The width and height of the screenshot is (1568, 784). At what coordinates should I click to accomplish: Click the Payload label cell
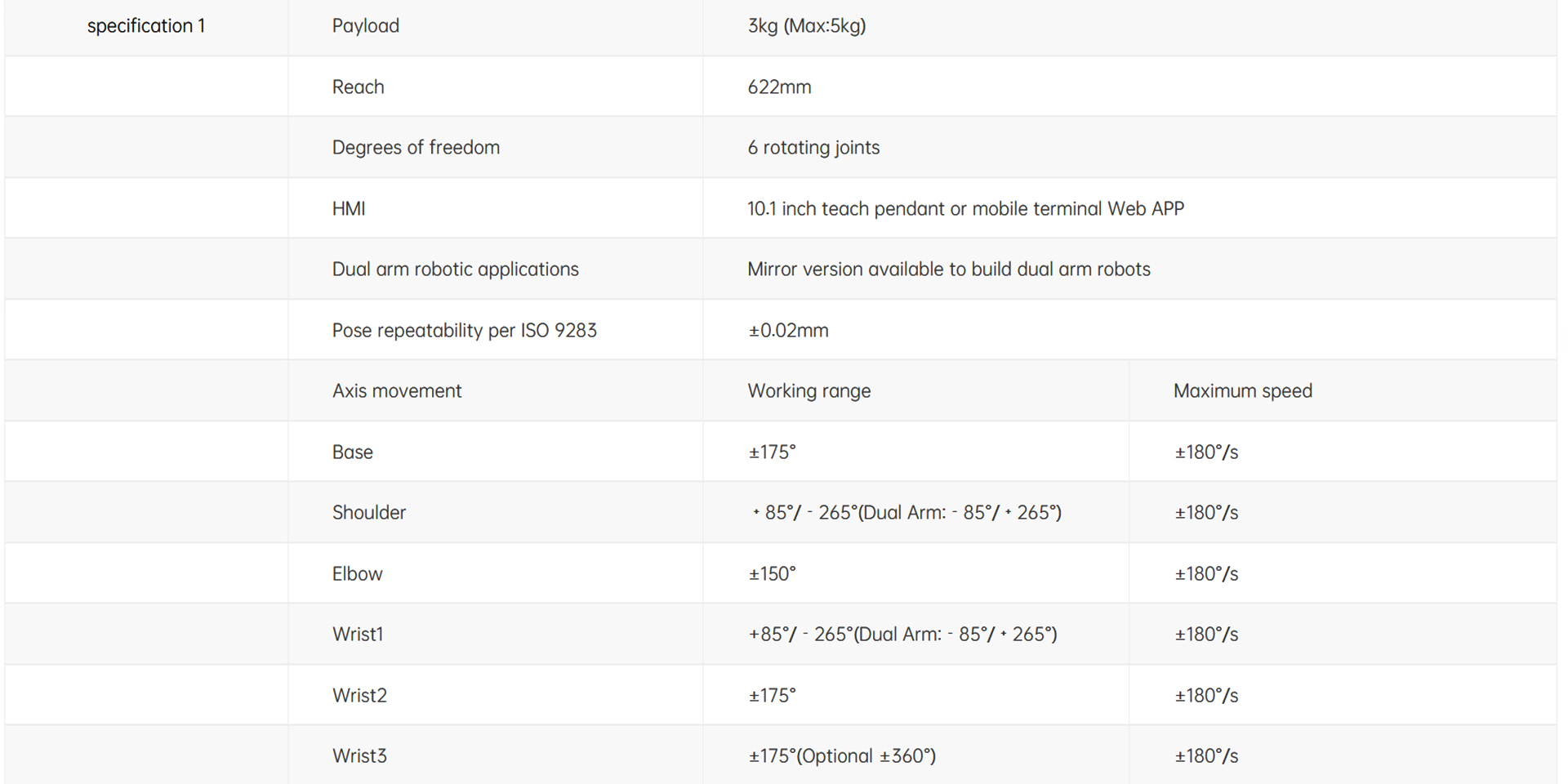pyautogui.click(x=365, y=26)
